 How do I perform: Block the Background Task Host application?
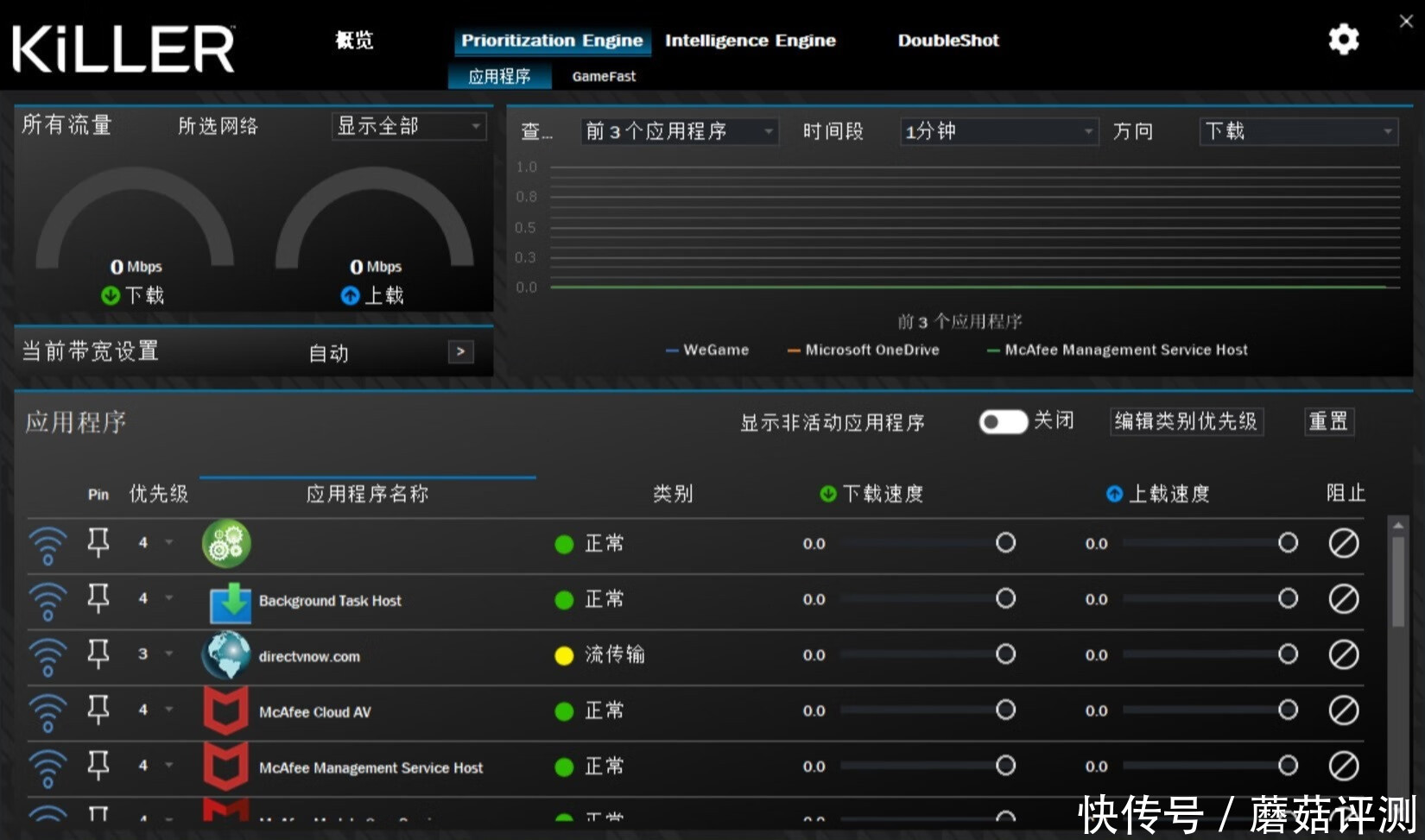click(1343, 598)
